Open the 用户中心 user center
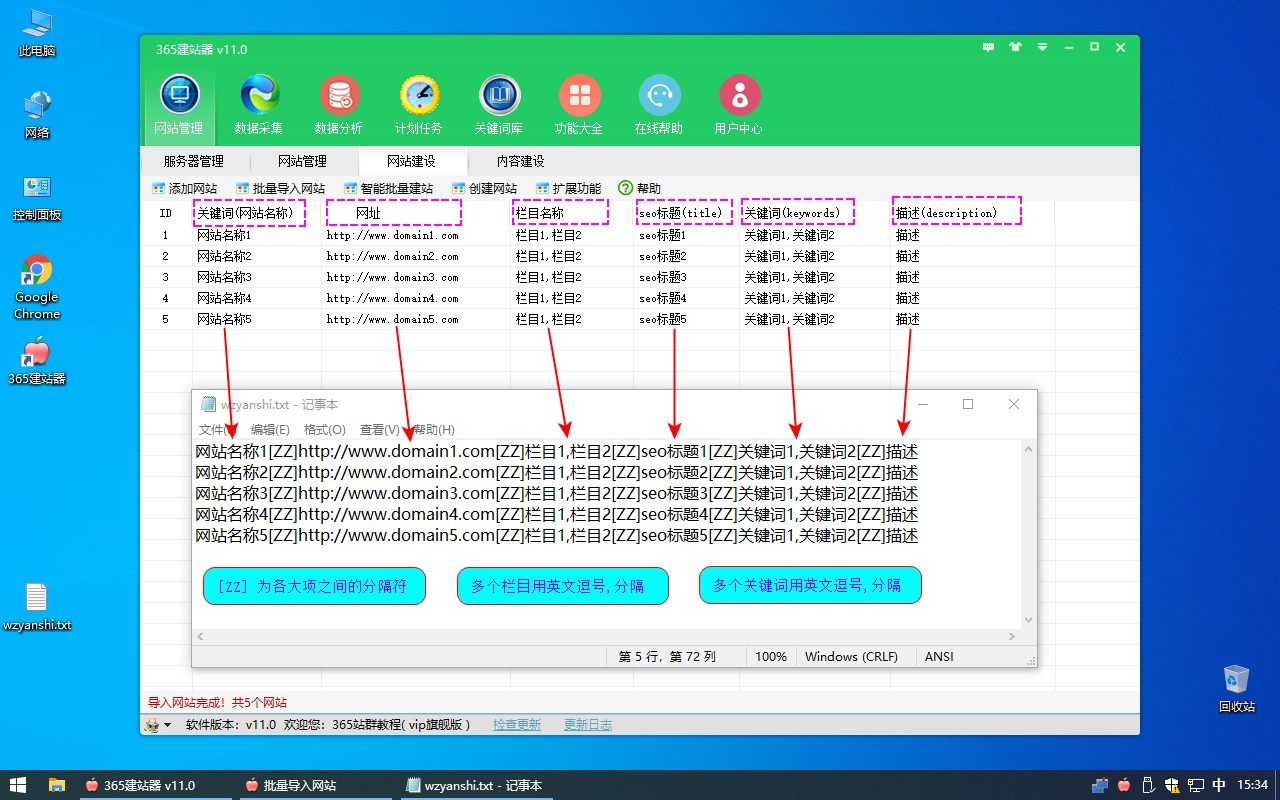The image size is (1280, 800). point(739,105)
